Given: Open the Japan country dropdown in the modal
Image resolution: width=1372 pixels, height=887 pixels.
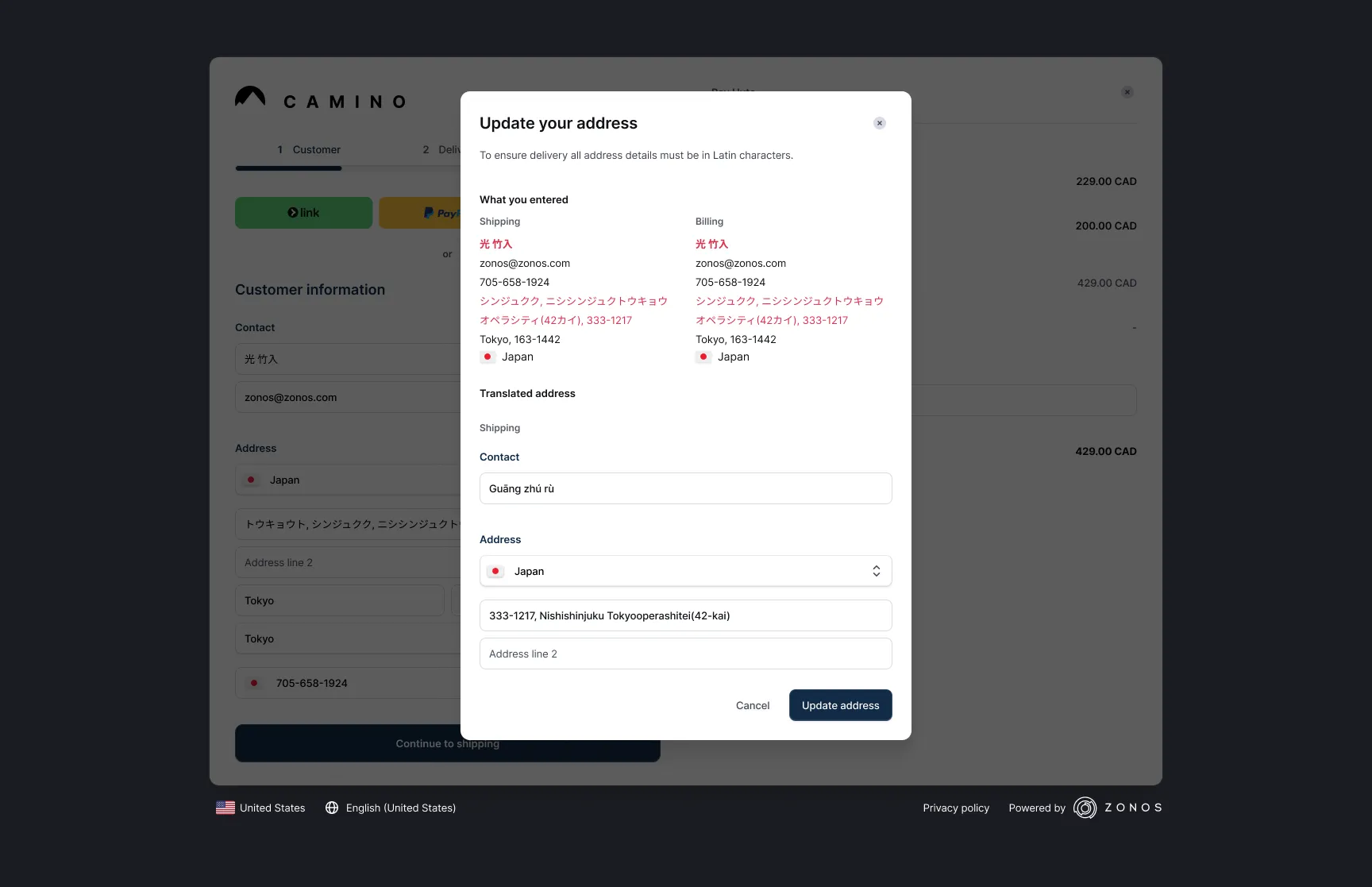Looking at the screenshot, I should click(x=685, y=570).
